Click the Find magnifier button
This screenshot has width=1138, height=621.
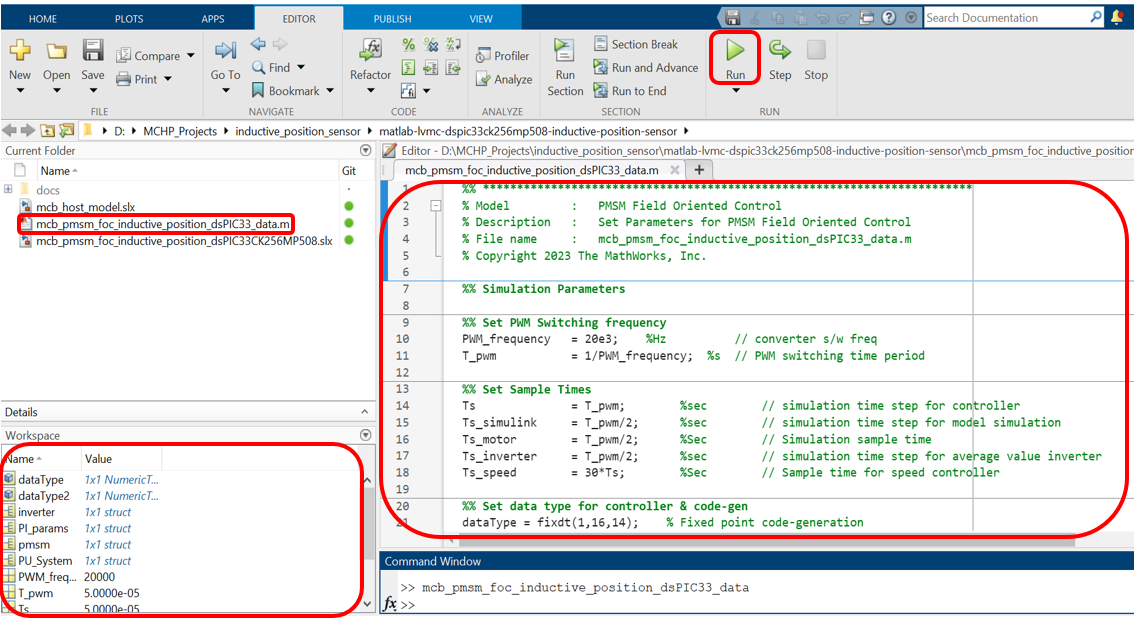tap(271, 67)
